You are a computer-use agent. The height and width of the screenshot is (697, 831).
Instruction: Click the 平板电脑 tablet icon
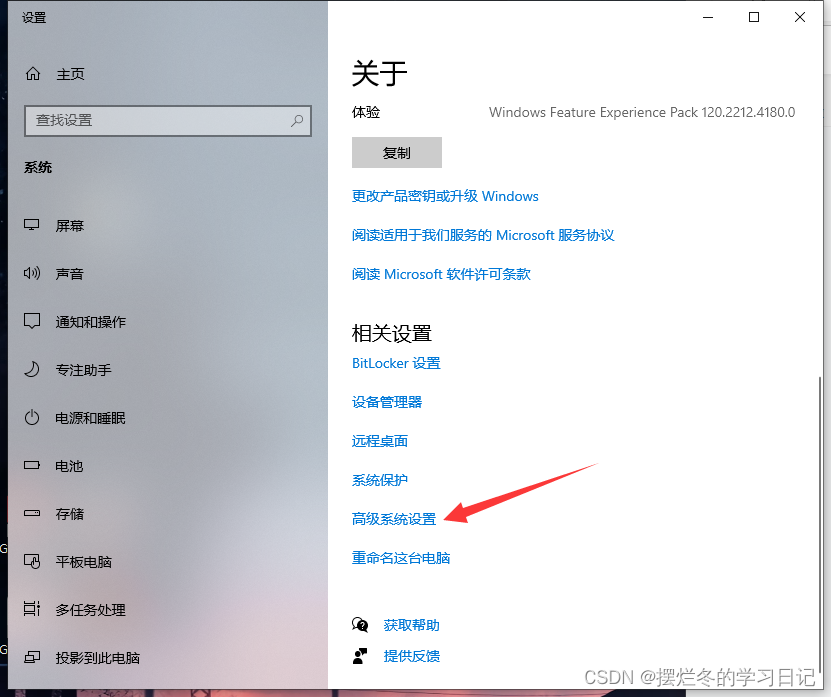point(32,561)
